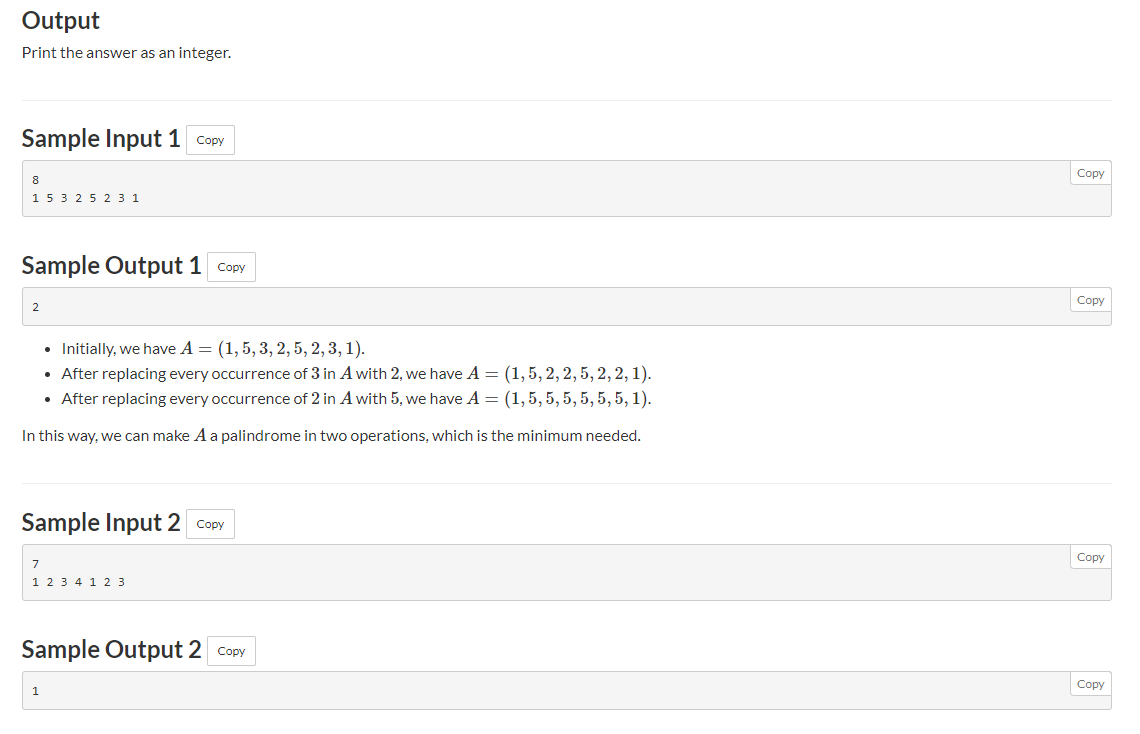Click the 'Sample Input 1' heading text
The width and height of the screenshot is (1140, 734).
click(x=101, y=139)
